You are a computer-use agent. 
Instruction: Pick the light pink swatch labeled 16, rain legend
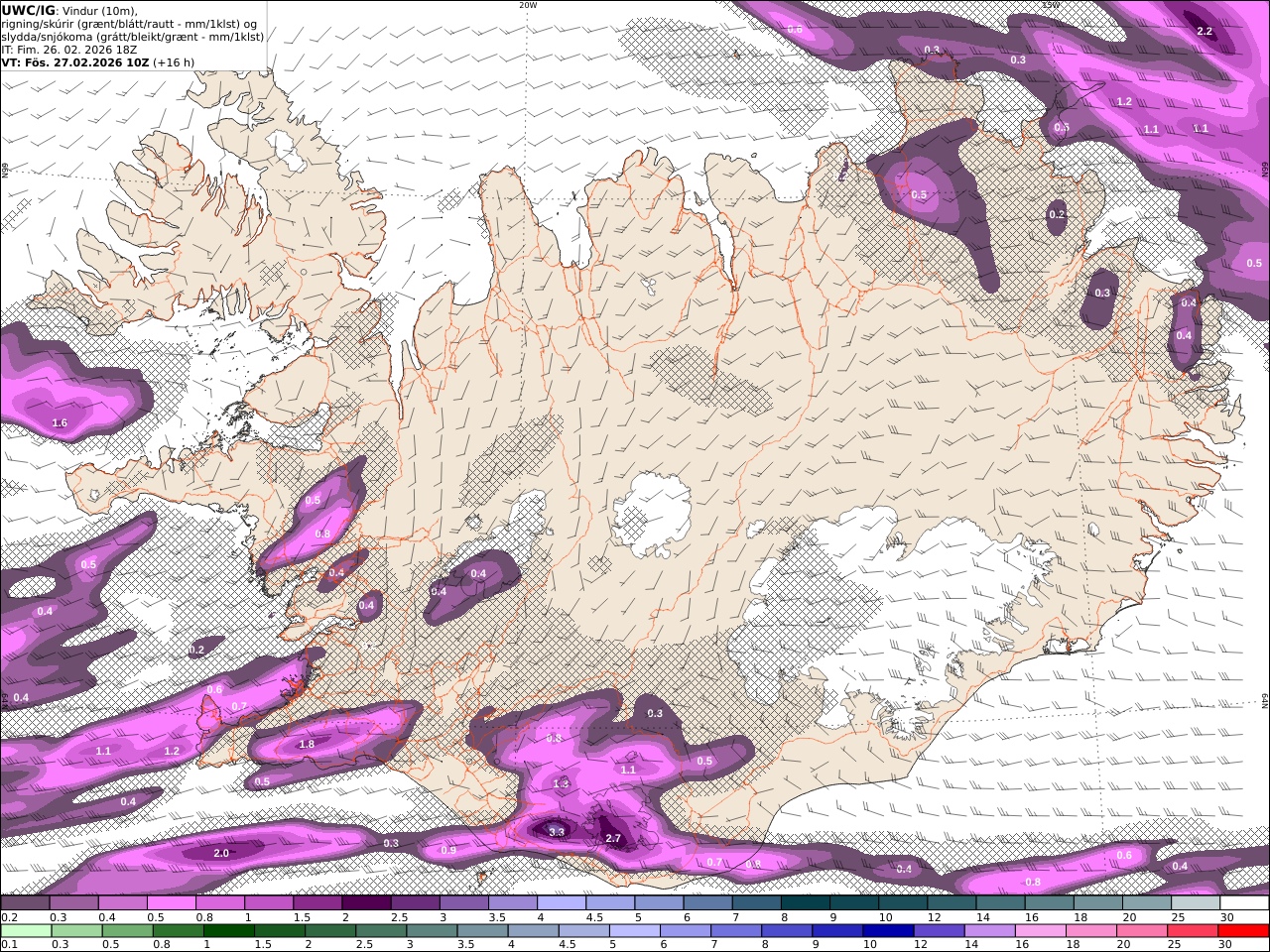pyautogui.click(x=1039, y=931)
